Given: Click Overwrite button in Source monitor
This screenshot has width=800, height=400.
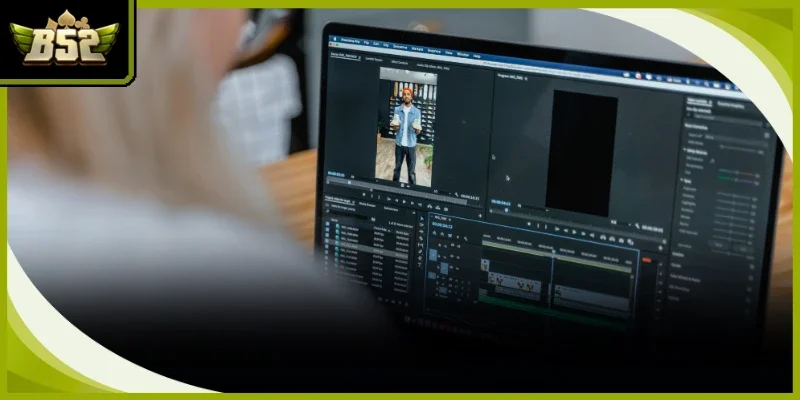Looking at the screenshot, I should point(437,208).
